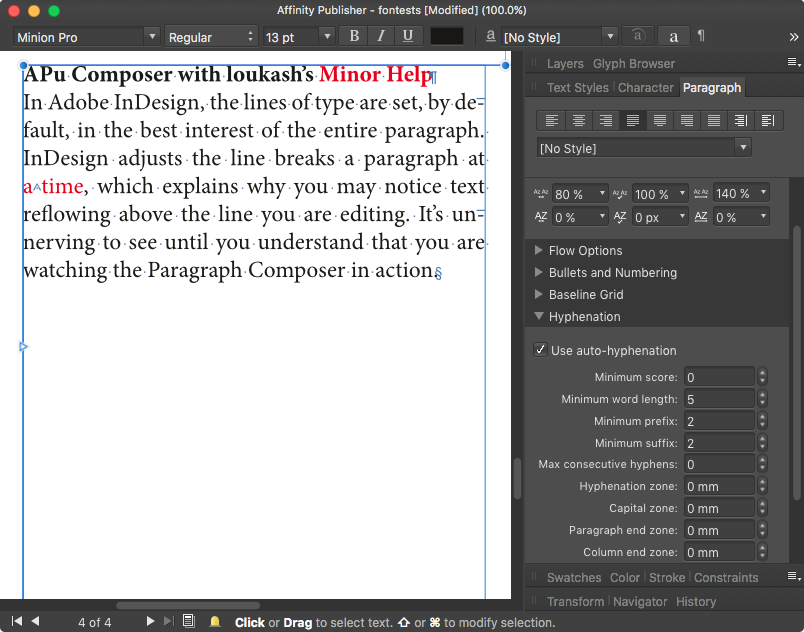Switch to the Swatches tab

point(574,578)
